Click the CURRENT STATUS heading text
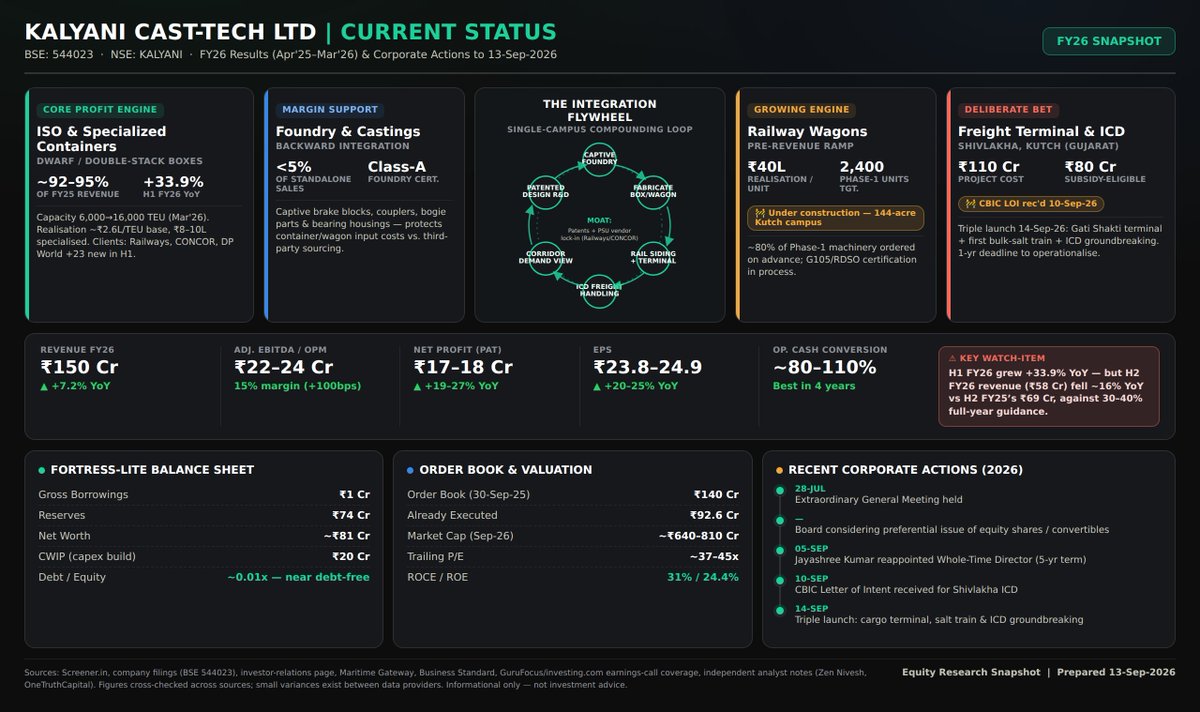The width and height of the screenshot is (1200, 712). (x=449, y=32)
